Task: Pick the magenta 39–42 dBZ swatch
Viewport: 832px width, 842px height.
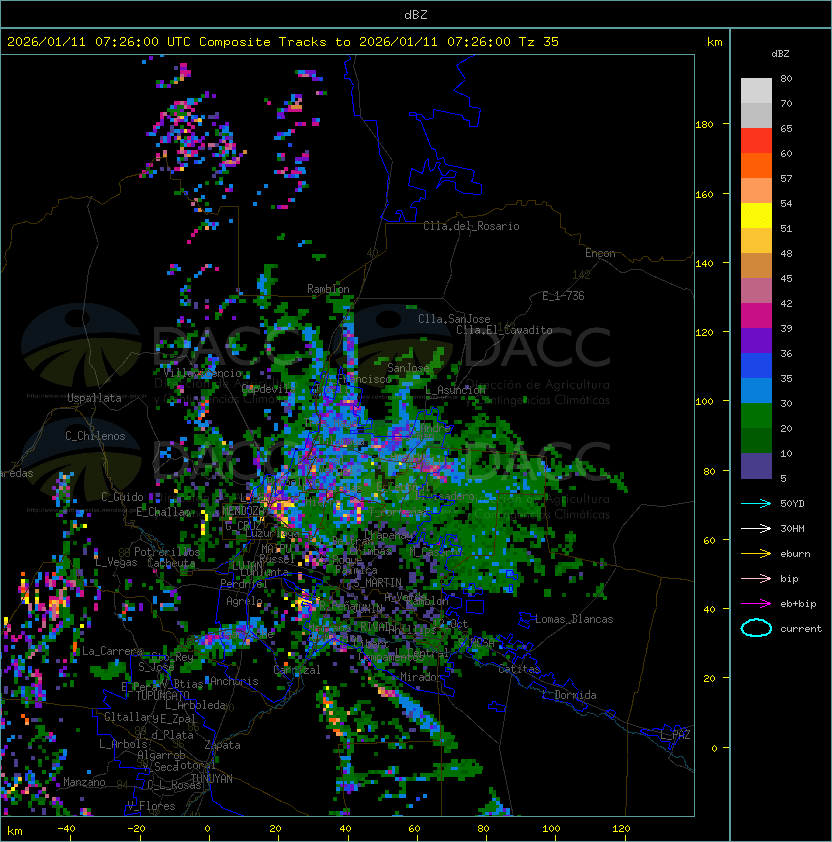Action: [756, 316]
